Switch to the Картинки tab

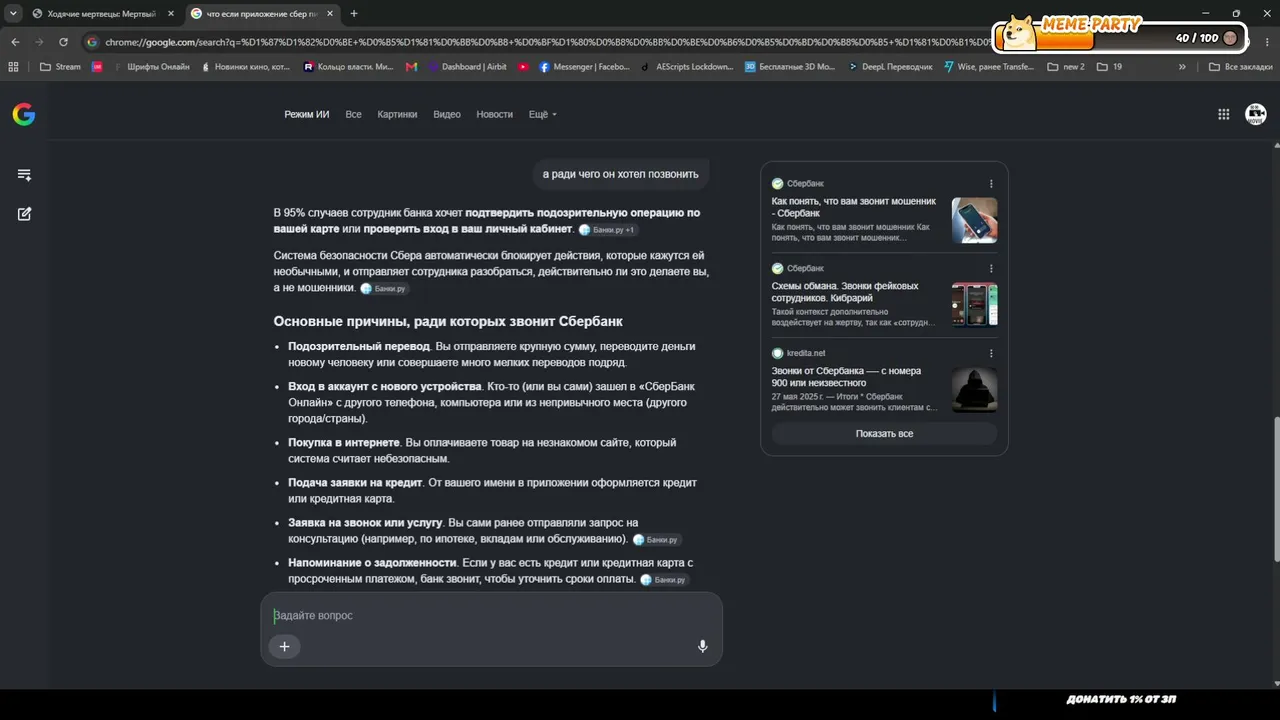(397, 115)
